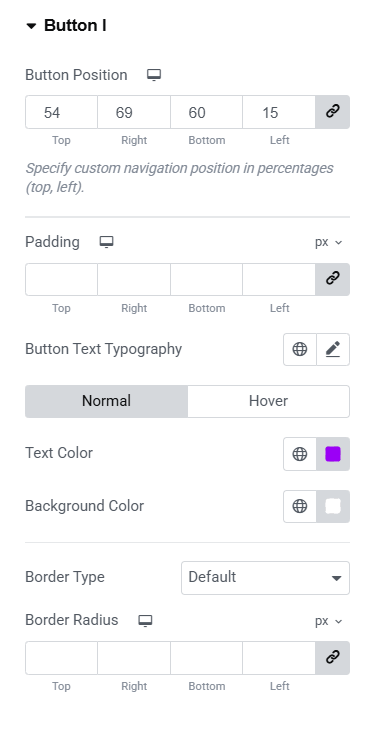Image resolution: width=374 pixels, height=738 pixels.
Task: Click the Top Button Position field showing 54
Action: tap(61, 112)
